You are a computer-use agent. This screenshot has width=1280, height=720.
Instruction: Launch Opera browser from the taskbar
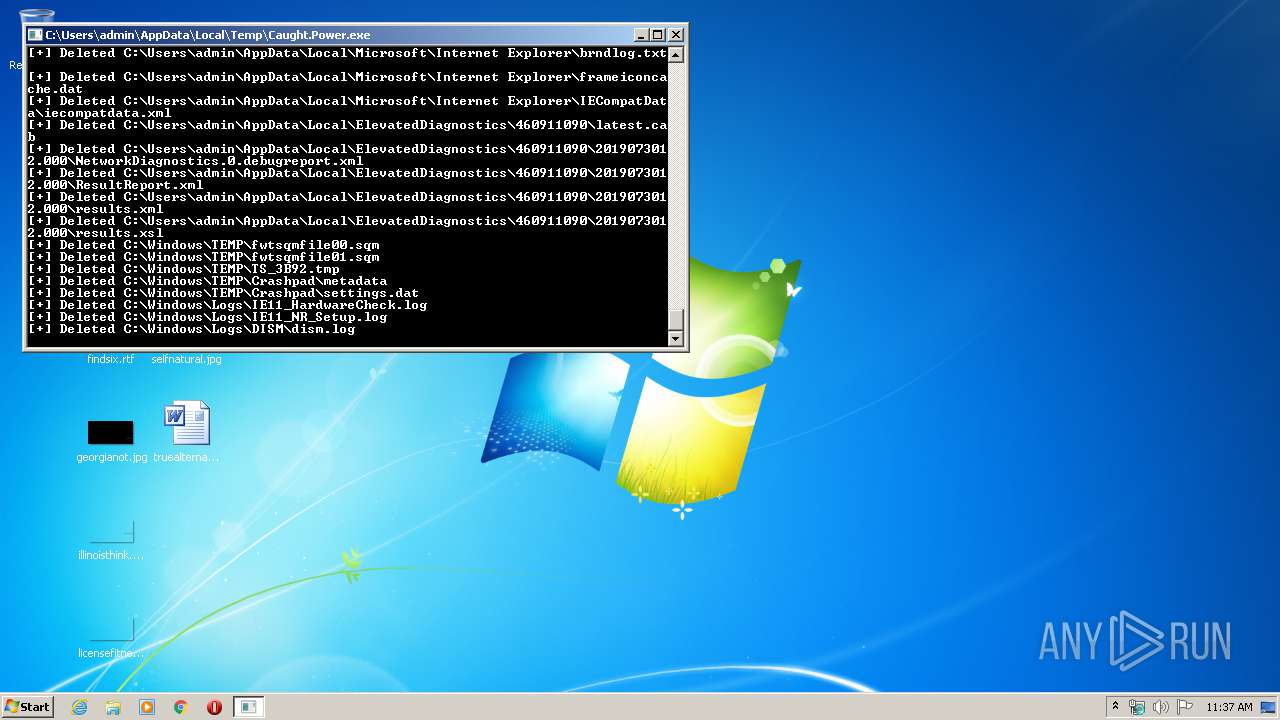pos(214,707)
